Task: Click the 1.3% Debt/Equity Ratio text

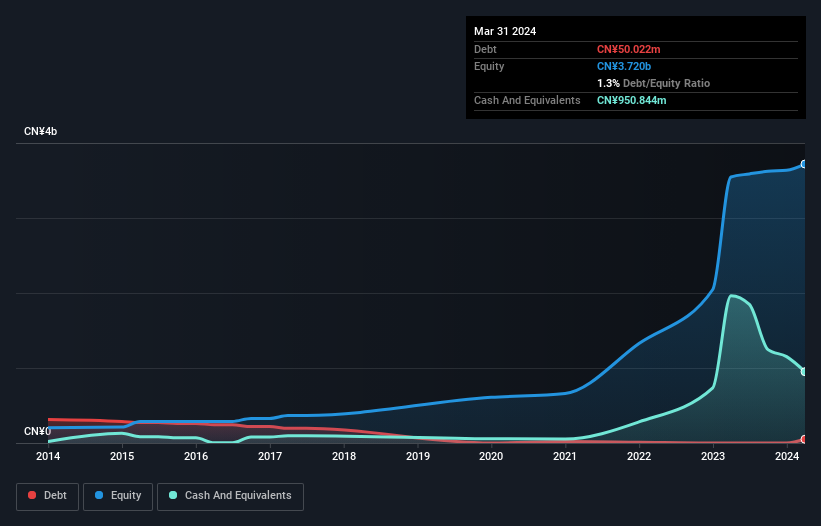Action: [653, 83]
